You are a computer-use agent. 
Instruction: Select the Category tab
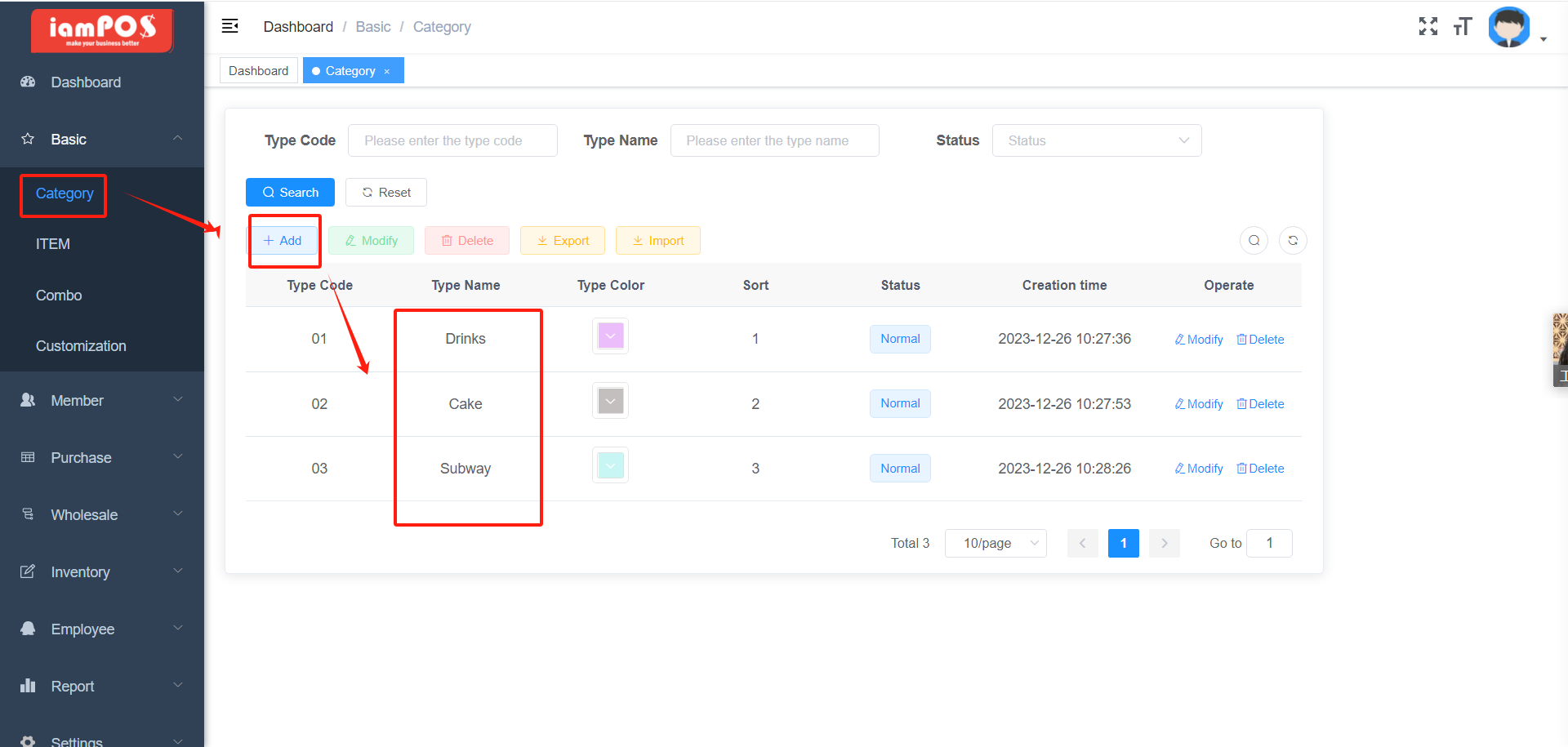[350, 70]
